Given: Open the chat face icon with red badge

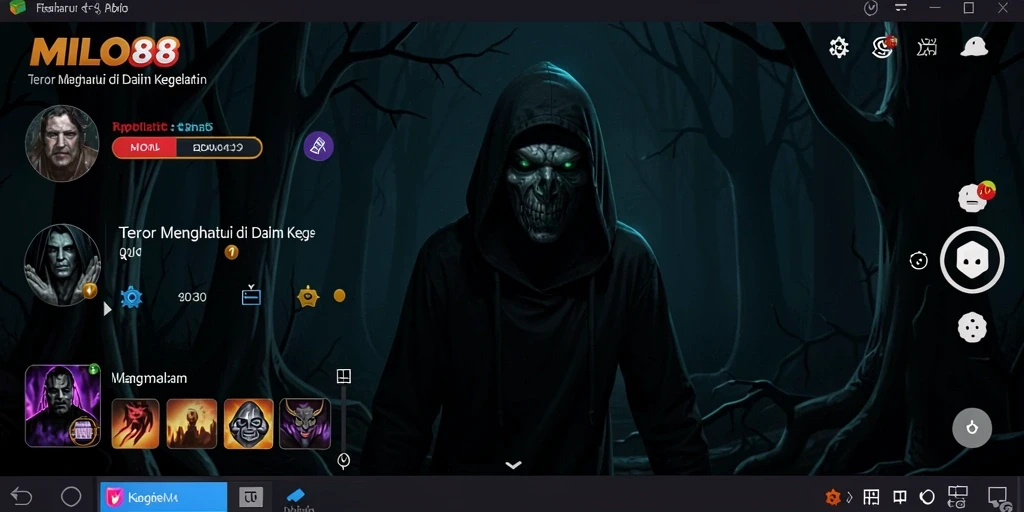Looking at the screenshot, I should click(x=973, y=197).
